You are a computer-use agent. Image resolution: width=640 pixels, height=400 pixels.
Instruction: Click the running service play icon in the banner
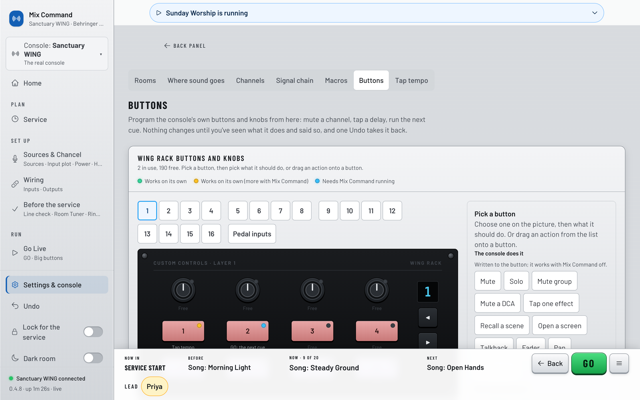pyautogui.click(x=159, y=13)
